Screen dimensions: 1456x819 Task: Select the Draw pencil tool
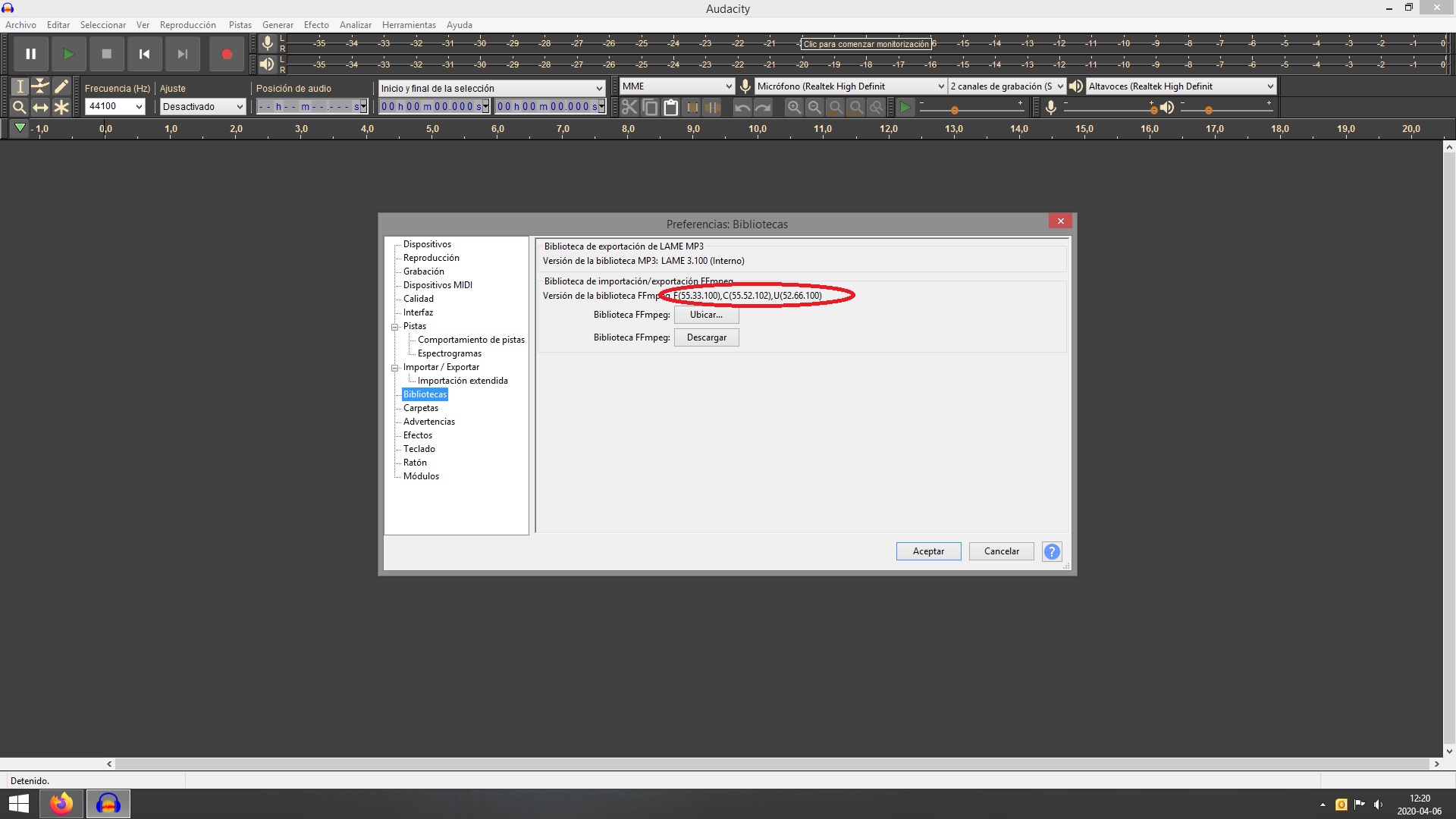click(61, 86)
